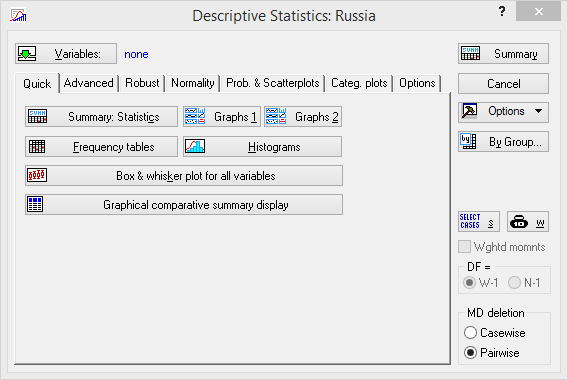This screenshot has width=568, height=380.
Task: Switch to the Advanced tab
Action: [89, 83]
